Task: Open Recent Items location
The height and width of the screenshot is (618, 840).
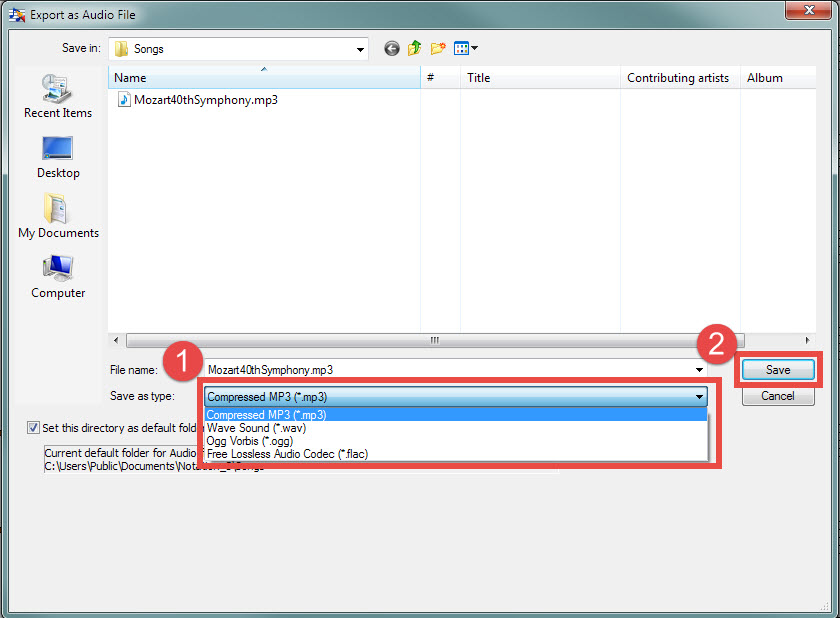Action: tap(57, 96)
